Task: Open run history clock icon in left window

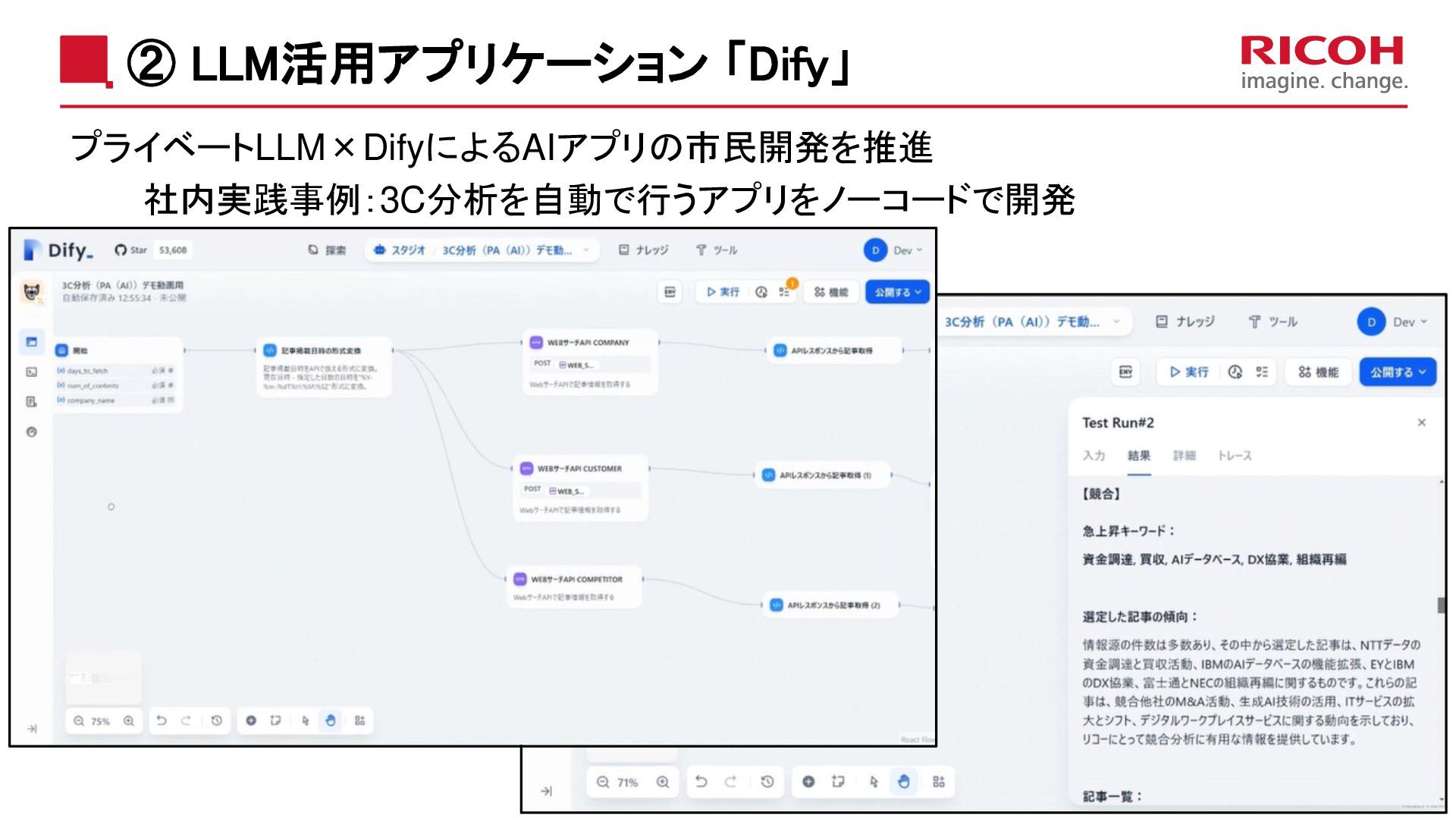Action: coord(761,292)
